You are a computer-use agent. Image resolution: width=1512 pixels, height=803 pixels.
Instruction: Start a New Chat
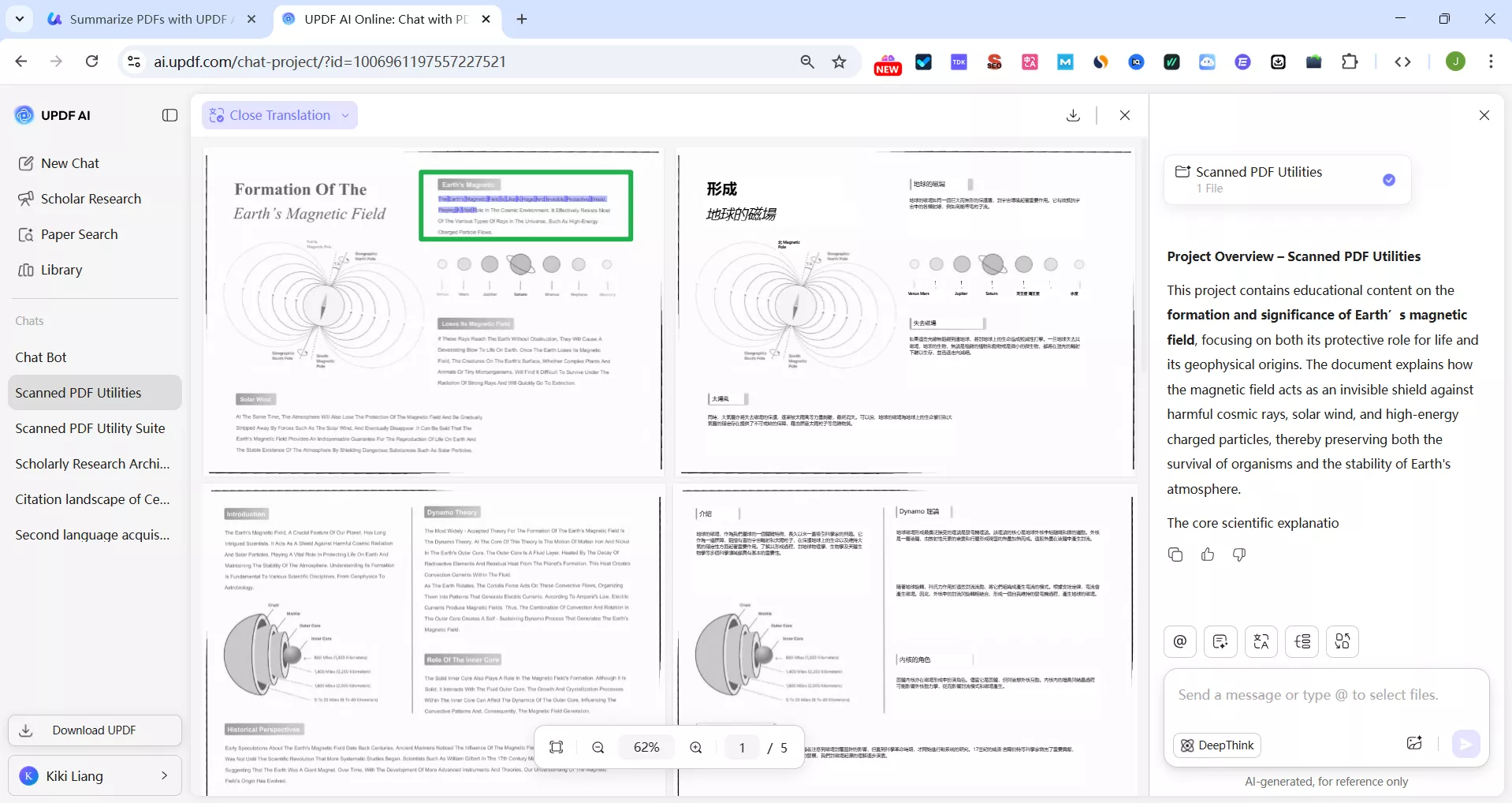coord(71,163)
